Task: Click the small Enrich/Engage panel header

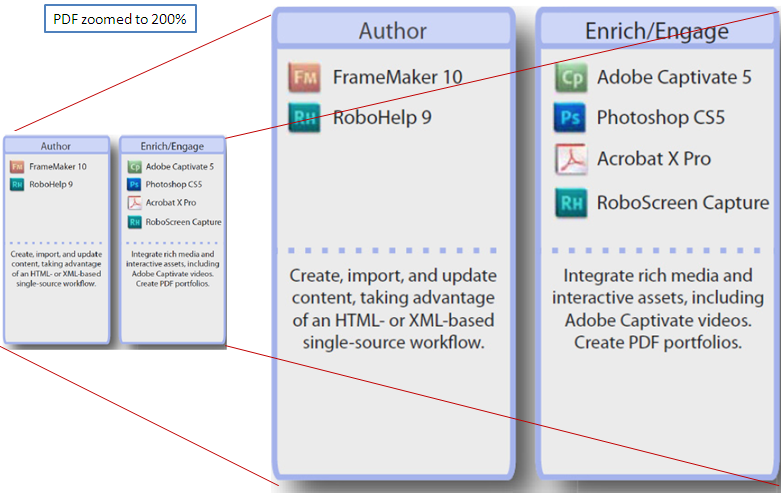Action: coord(173,146)
